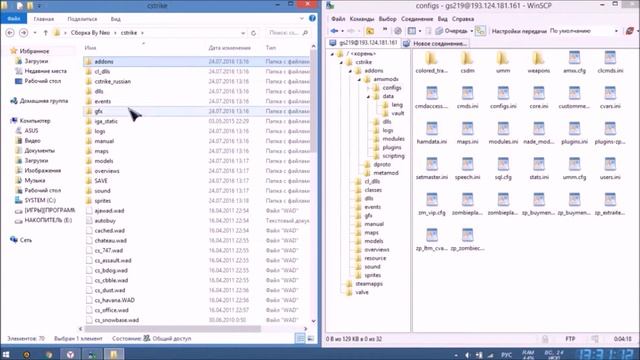Select hamdata.ini file in WinSCP

tap(431, 133)
